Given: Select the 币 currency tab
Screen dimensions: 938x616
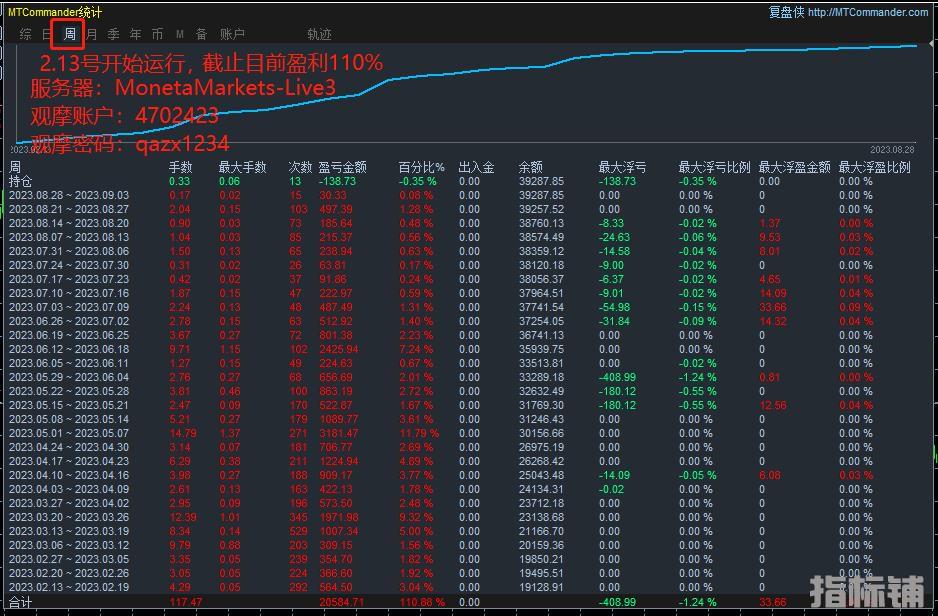Looking at the screenshot, I should click(x=157, y=34).
